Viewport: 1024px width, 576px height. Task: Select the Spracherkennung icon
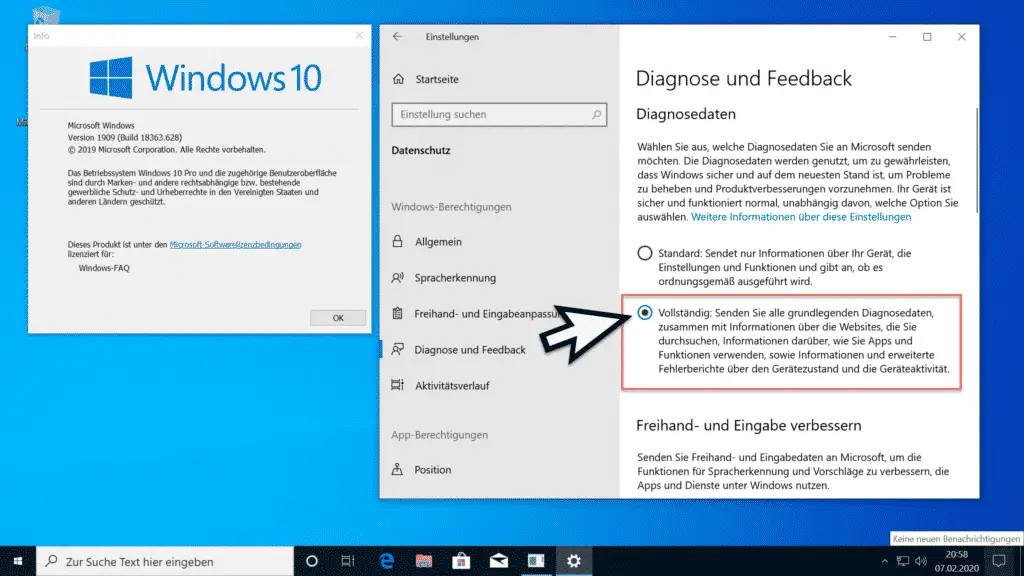click(x=397, y=278)
